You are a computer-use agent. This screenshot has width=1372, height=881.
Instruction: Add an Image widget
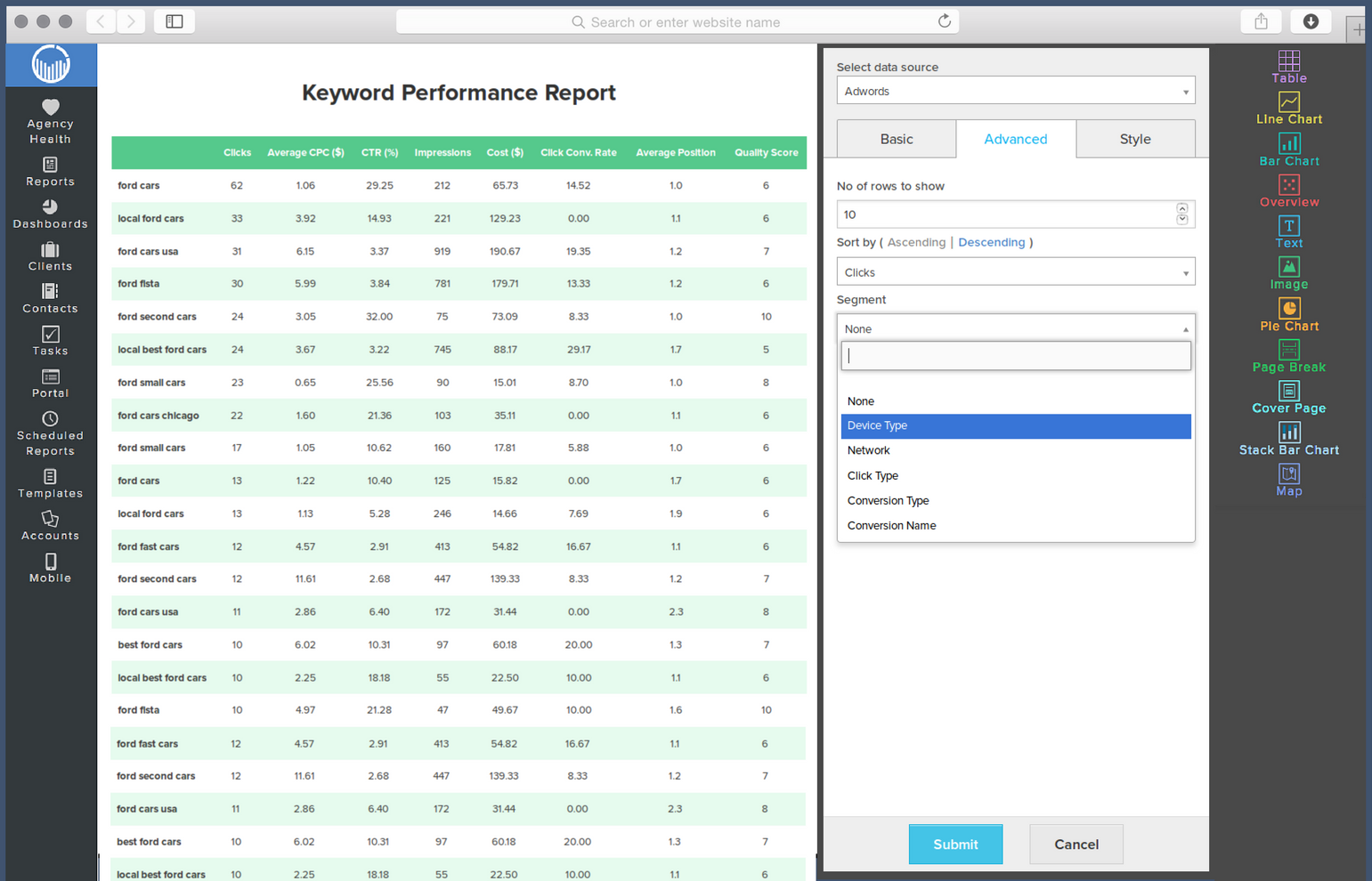pyautogui.click(x=1288, y=272)
